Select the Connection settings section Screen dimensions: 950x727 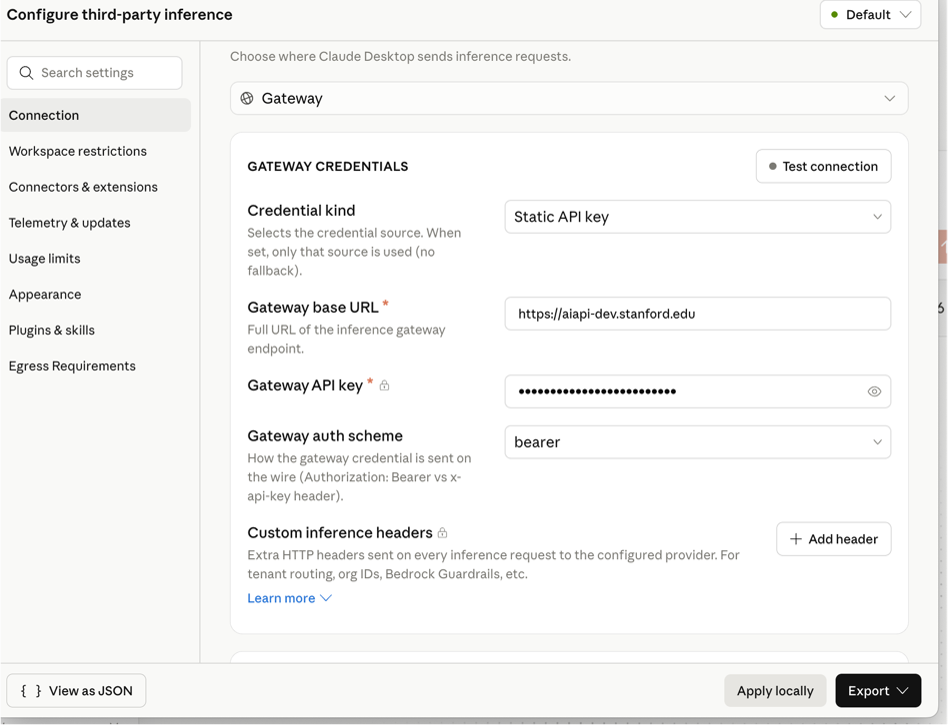pos(96,115)
